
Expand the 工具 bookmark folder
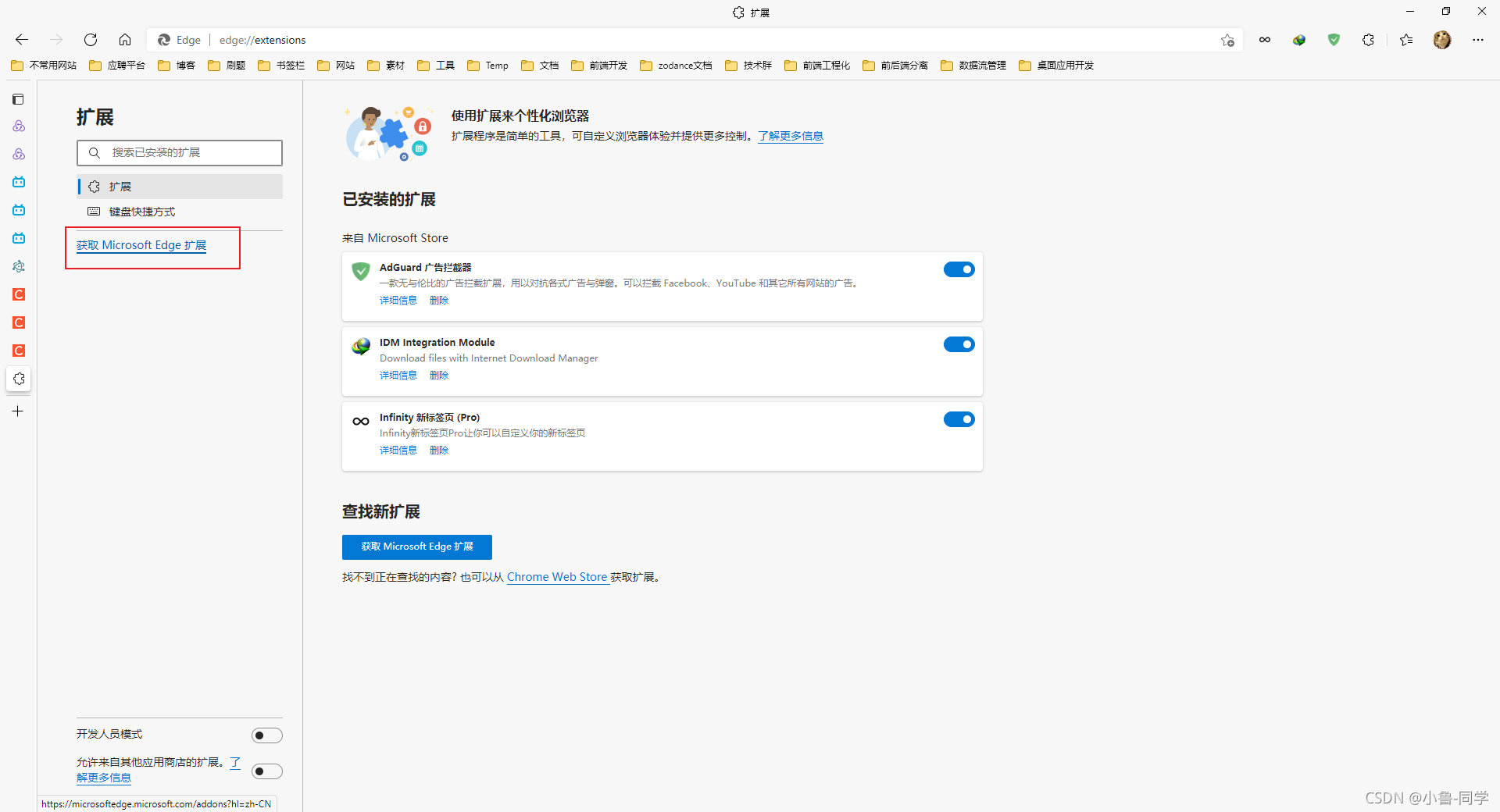coord(436,66)
